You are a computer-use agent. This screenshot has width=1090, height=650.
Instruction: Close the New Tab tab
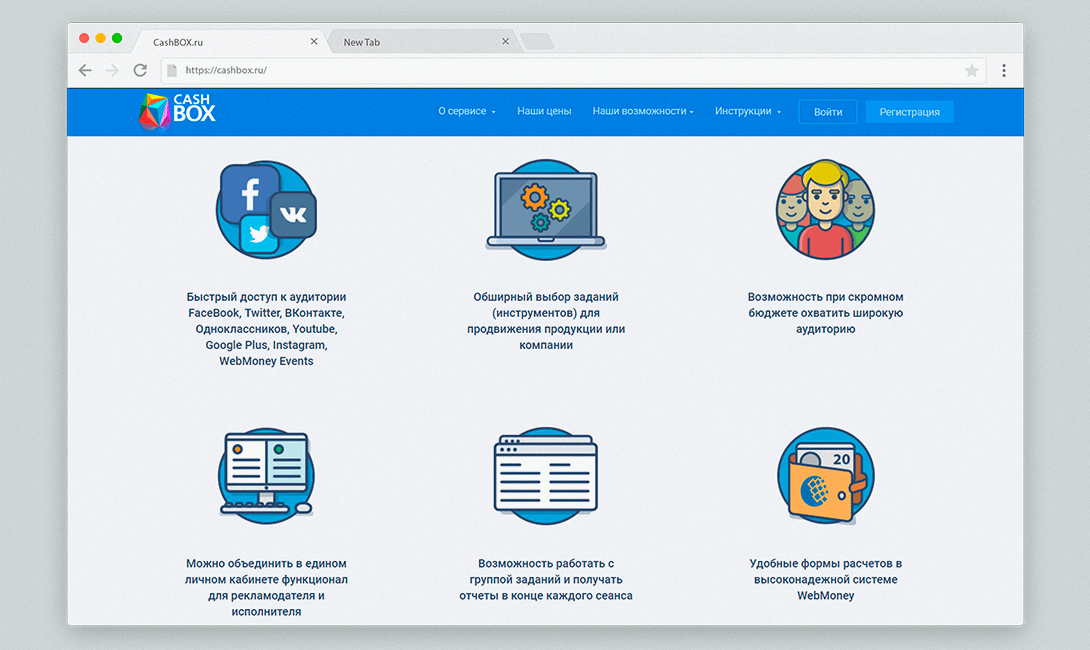coord(505,42)
